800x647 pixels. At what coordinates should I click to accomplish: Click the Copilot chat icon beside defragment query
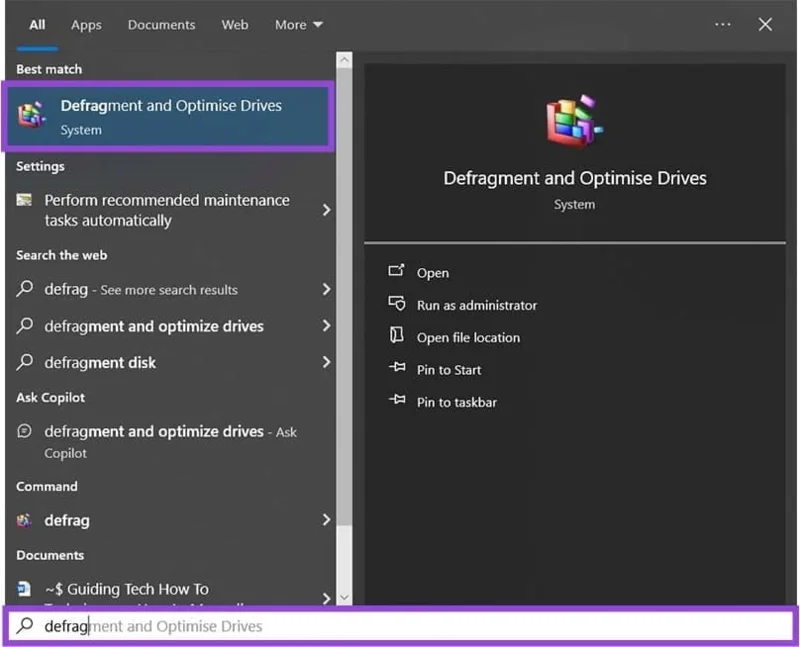click(25, 432)
